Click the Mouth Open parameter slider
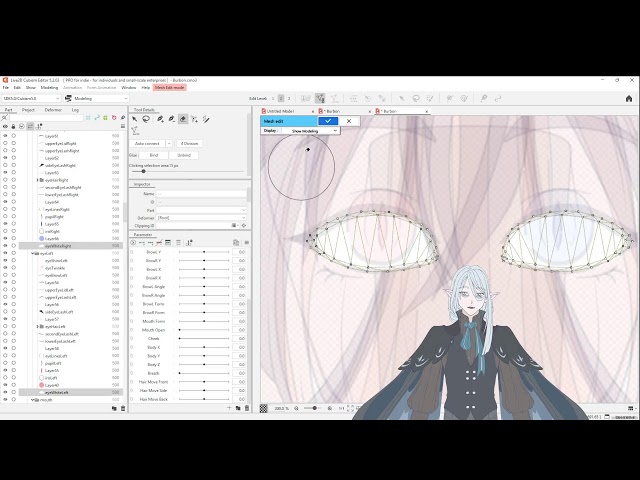 [204, 330]
